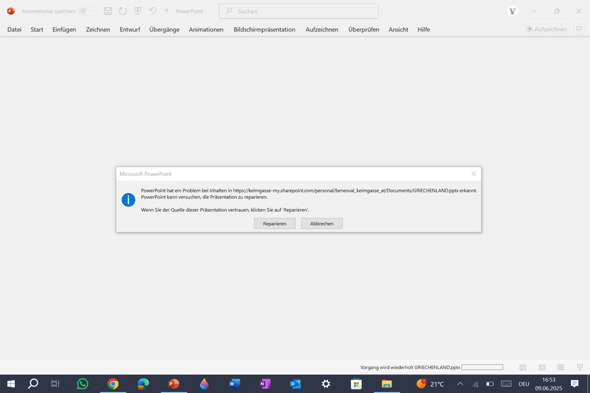Select reading view icon in status bar
590x393 pixels.
[x=561, y=367]
